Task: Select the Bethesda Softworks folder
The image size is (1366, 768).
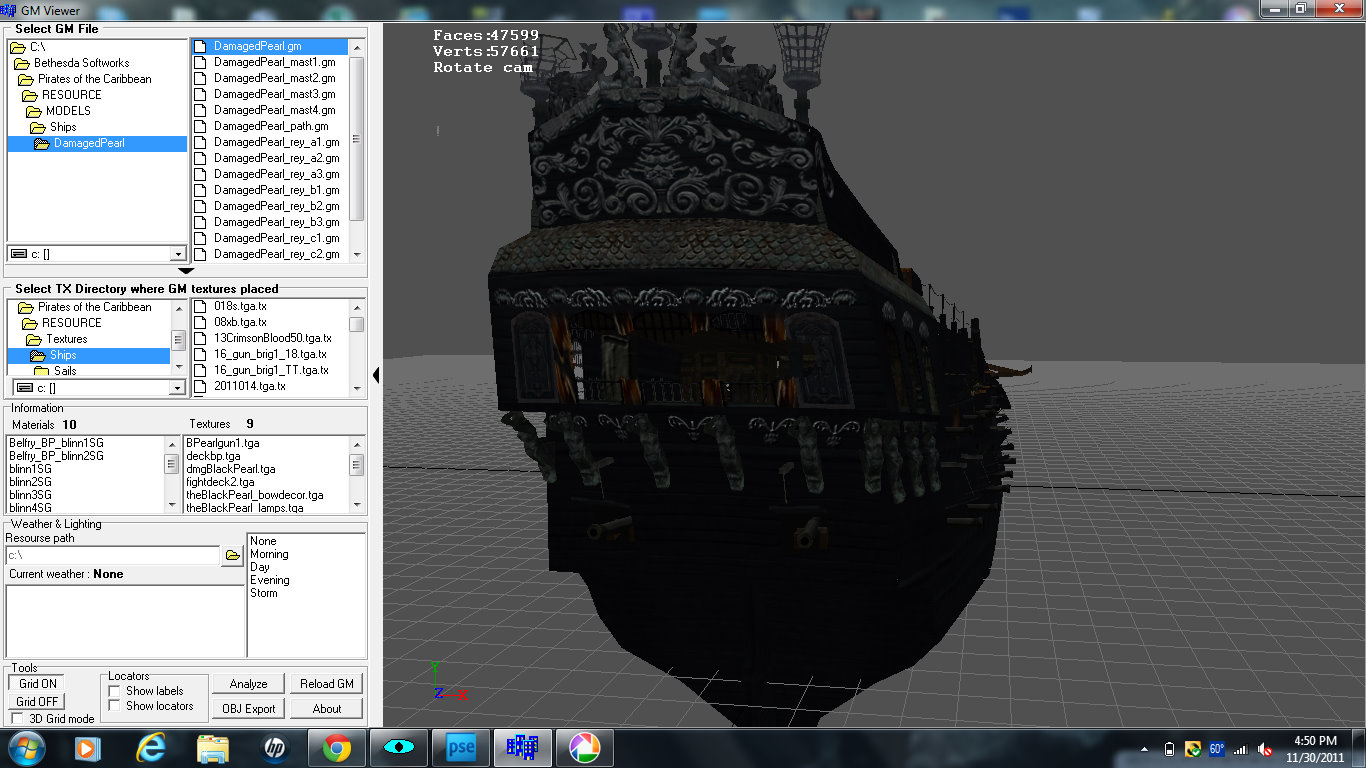Action: pyautogui.click(x=81, y=63)
